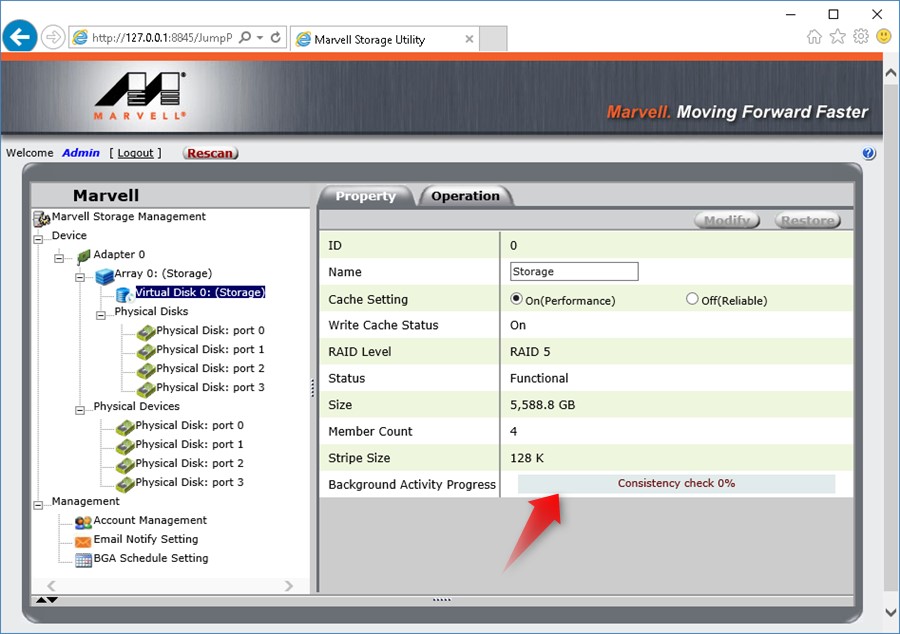Switch to the Operation tab
Image resolution: width=900 pixels, height=634 pixels.
coord(466,196)
